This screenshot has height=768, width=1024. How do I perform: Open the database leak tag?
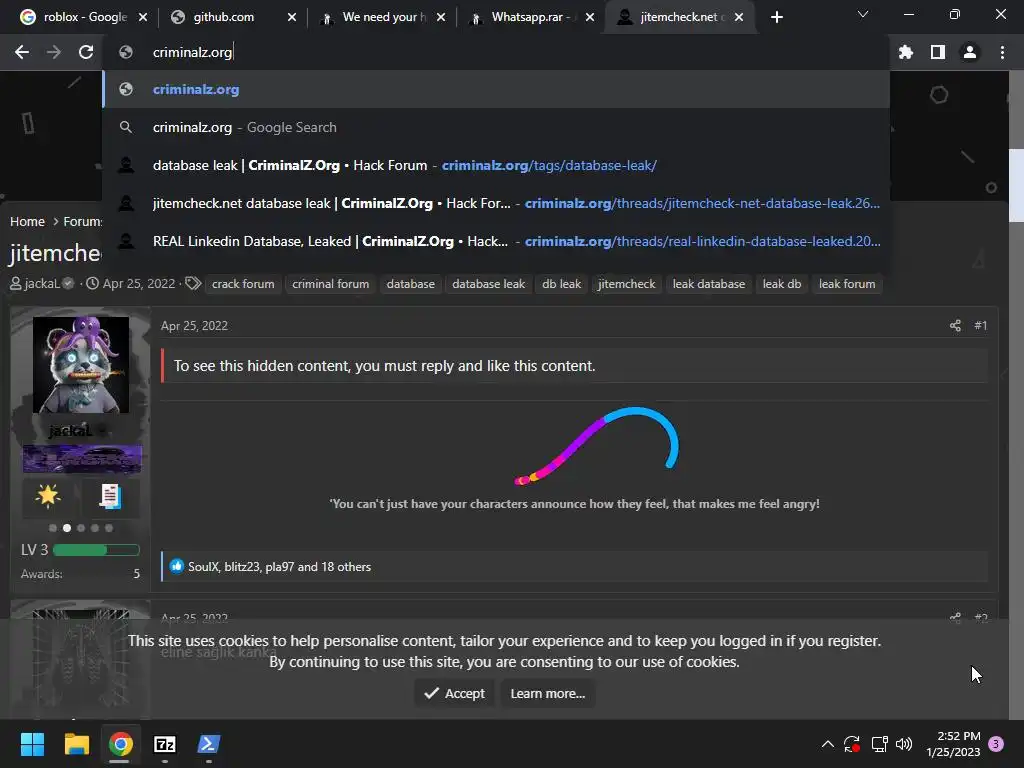(488, 284)
